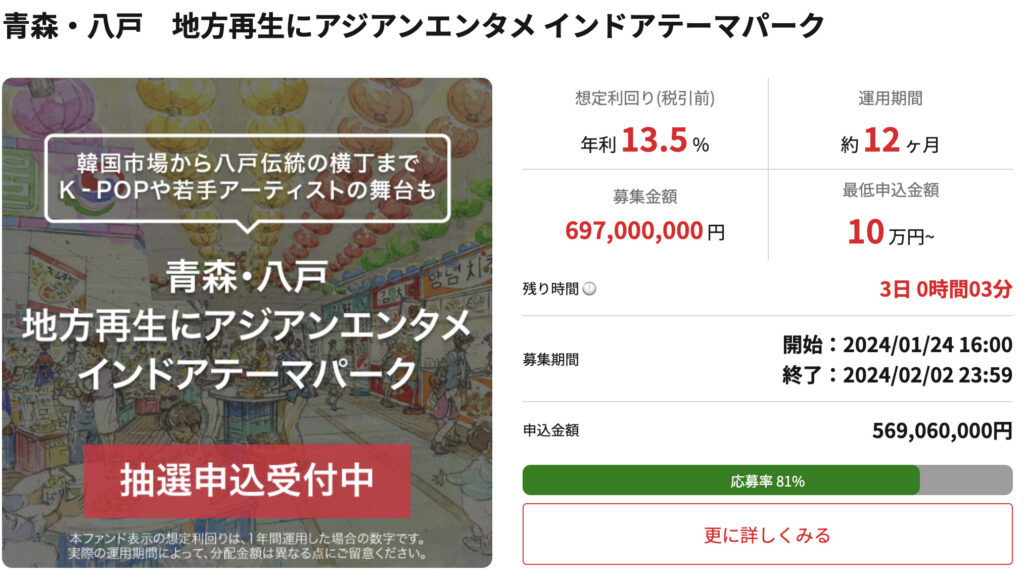Viewport: 1024px width, 579px height.
Task: Click the clock icon beside 残り時間
Action: point(589,289)
